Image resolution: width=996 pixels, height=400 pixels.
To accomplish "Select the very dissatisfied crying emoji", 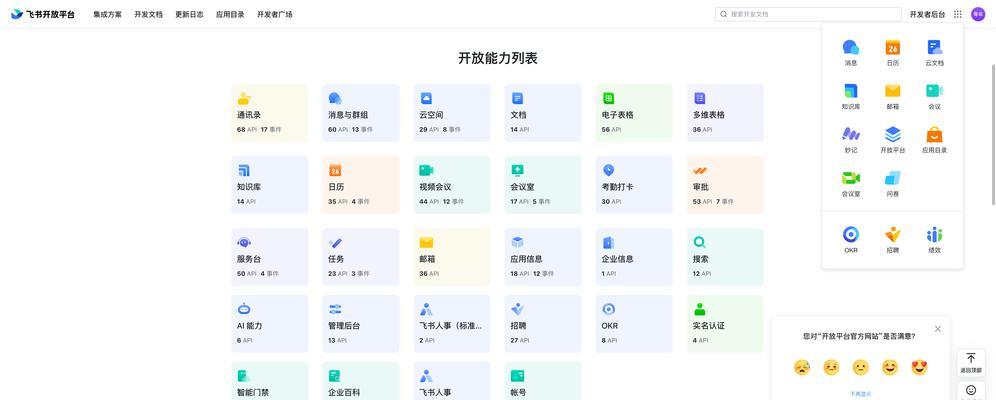I will pos(802,367).
